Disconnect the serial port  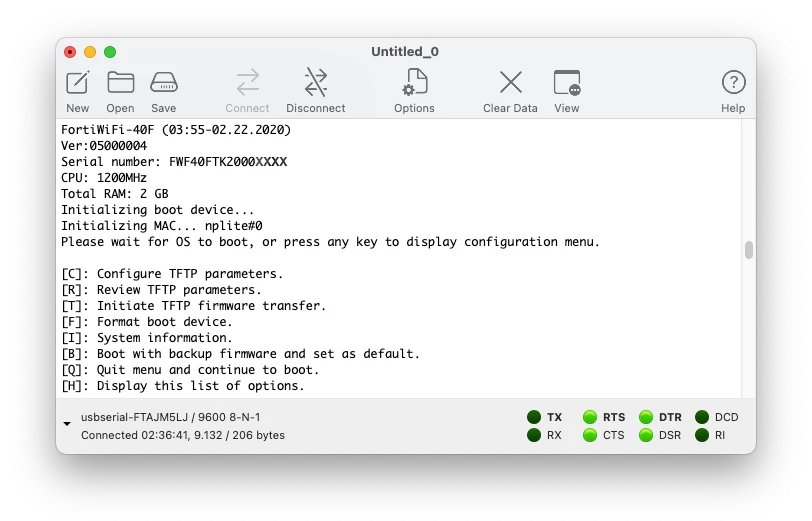(x=316, y=83)
